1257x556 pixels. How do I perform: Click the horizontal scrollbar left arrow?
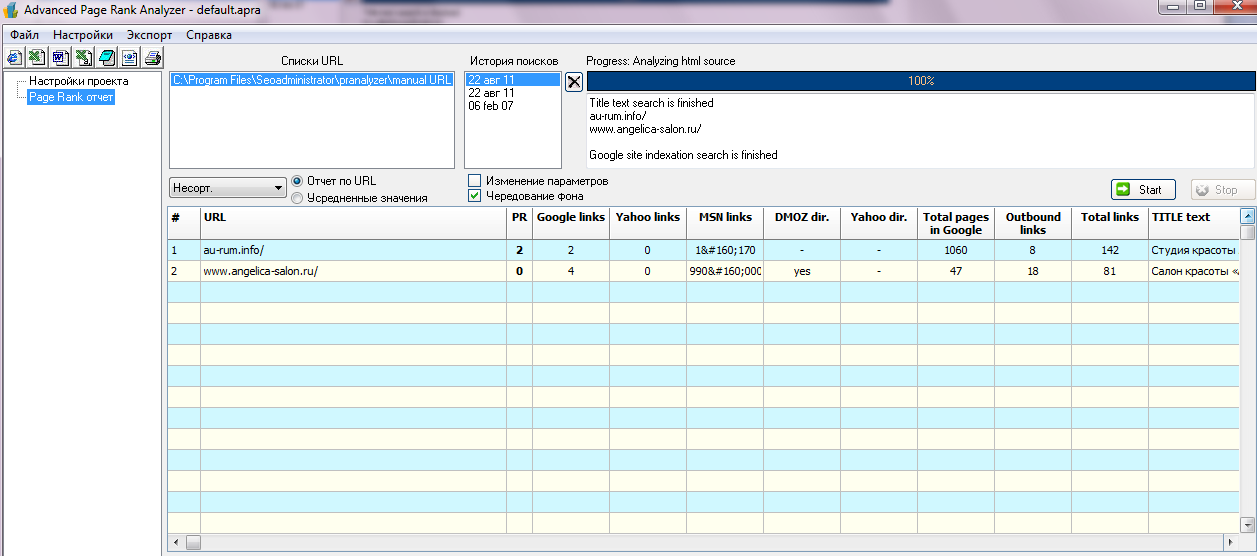[176, 542]
